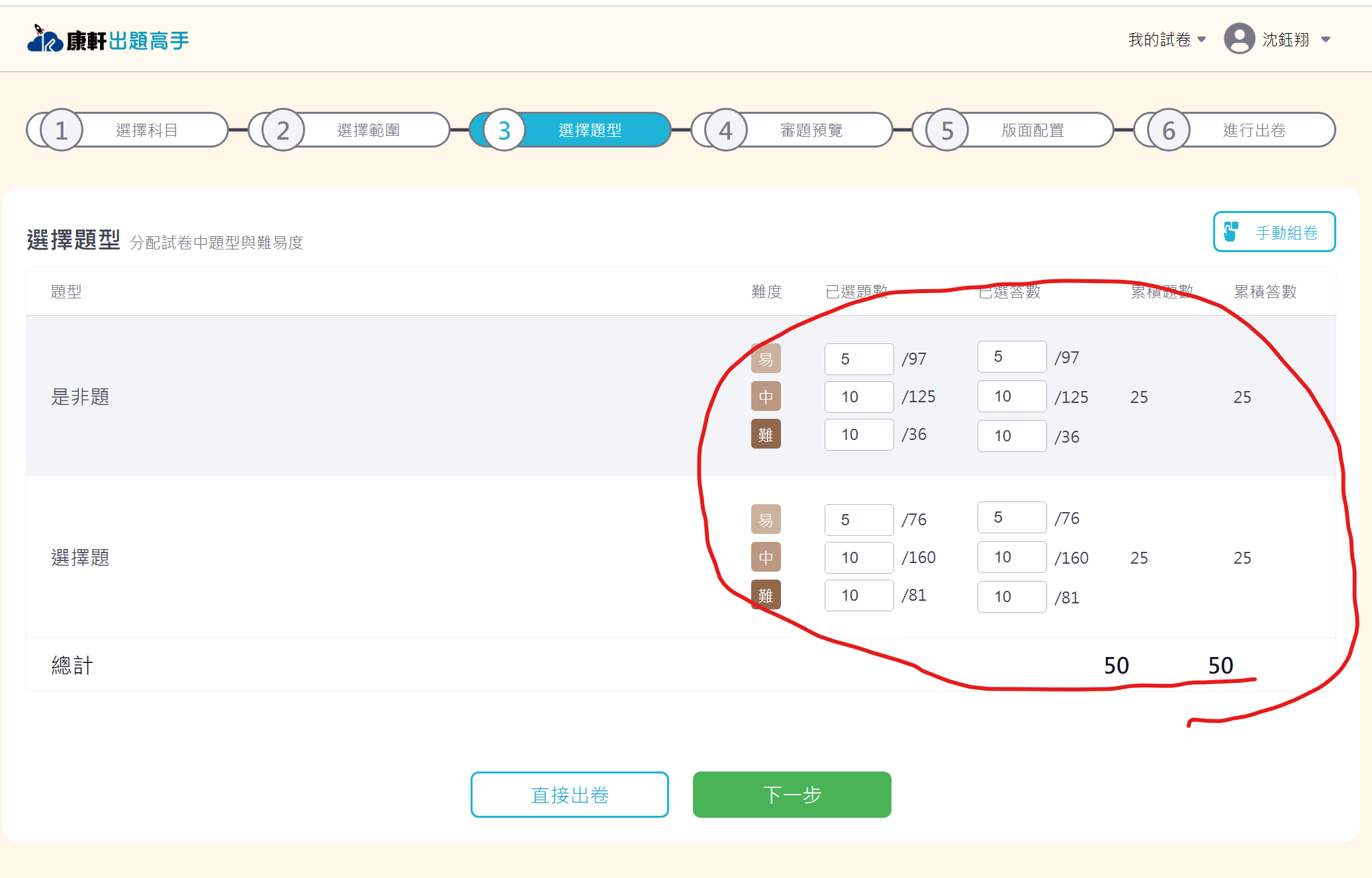Jump to step 4 審題預覽
The height and width of the screenshot is (878, 1372).
[x=792, y=130]
